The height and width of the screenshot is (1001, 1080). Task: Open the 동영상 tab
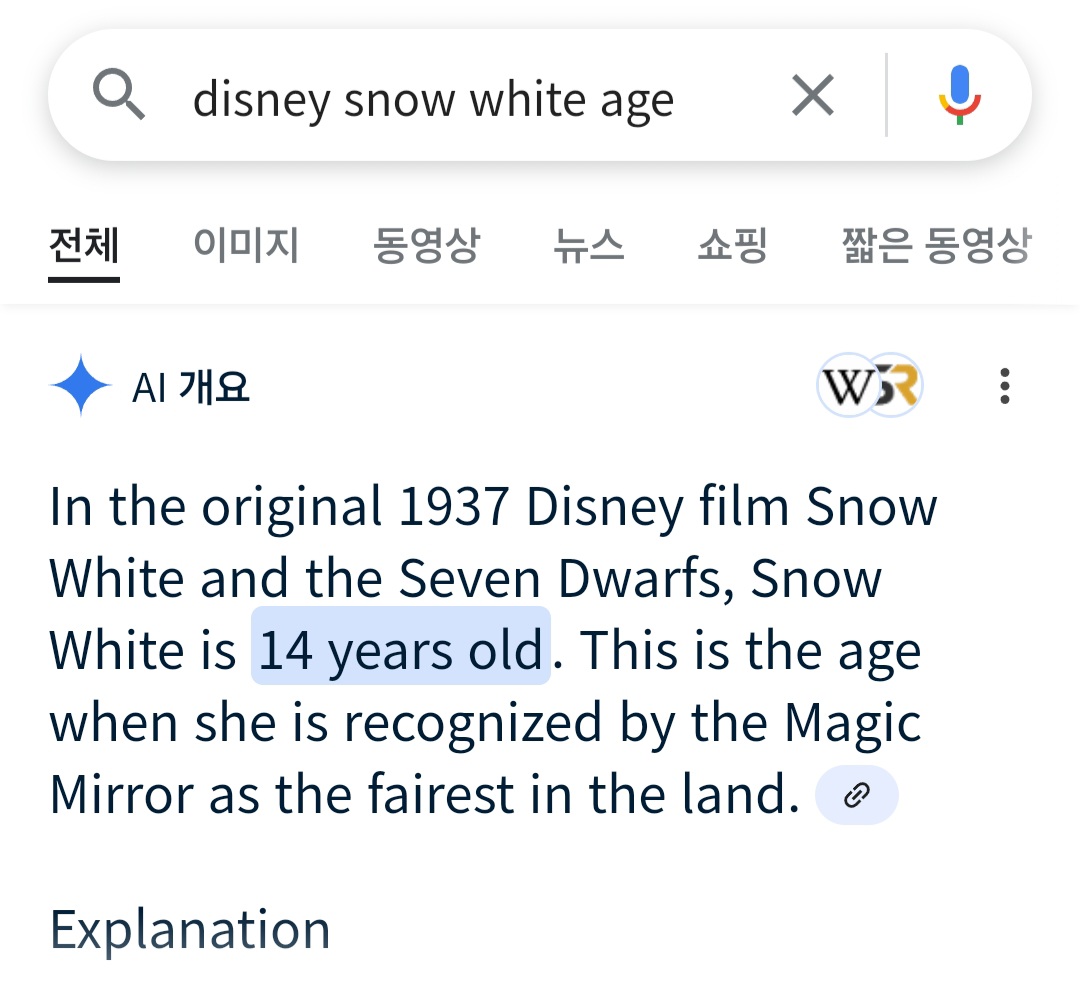(x=426, y=245)
